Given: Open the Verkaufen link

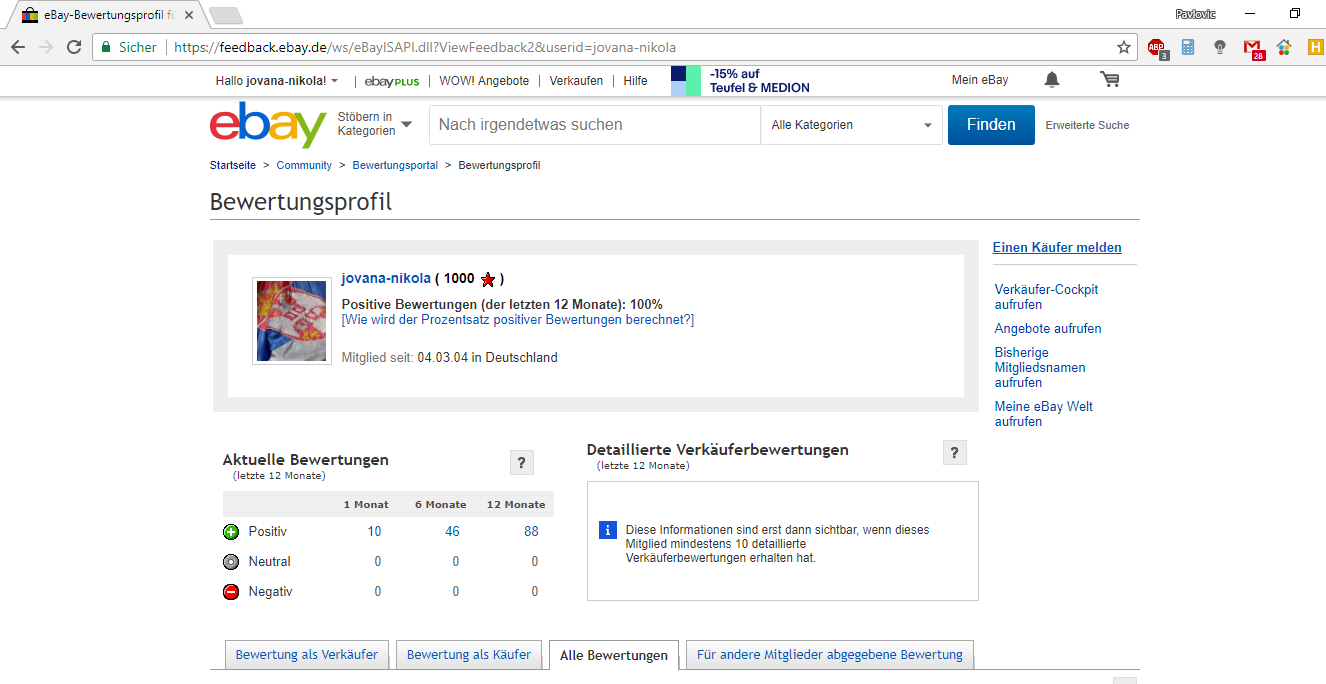Looking at the screenshot, I should pyautogui.click(x=576, y=81).
